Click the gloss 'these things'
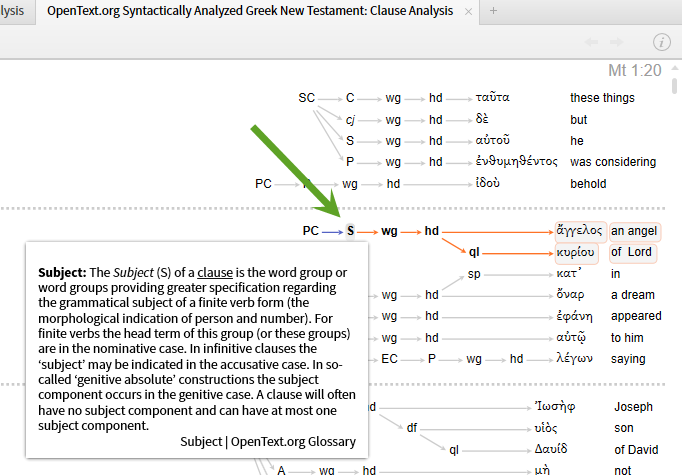682x475 pixels. (x=602, y=98)
